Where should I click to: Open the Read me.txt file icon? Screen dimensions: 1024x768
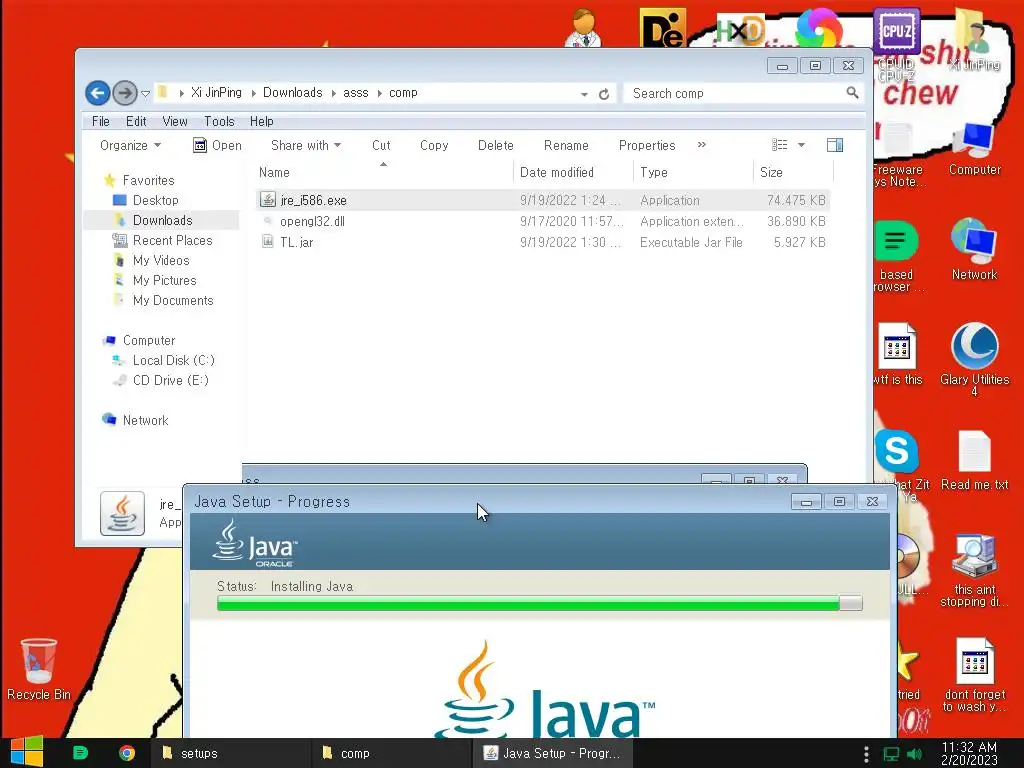click(974, 460)
